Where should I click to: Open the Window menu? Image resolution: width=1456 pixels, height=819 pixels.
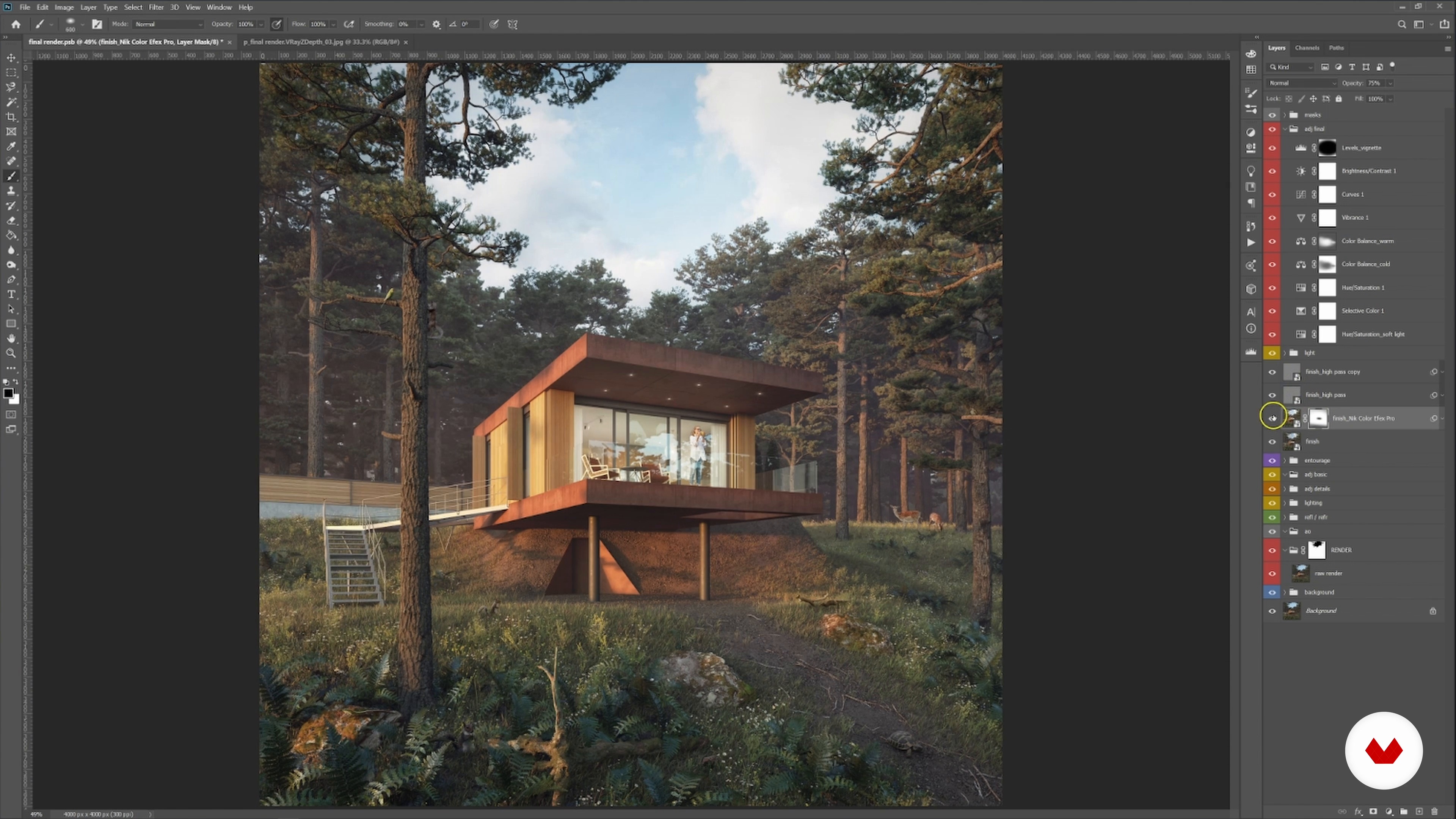[219, 7]
